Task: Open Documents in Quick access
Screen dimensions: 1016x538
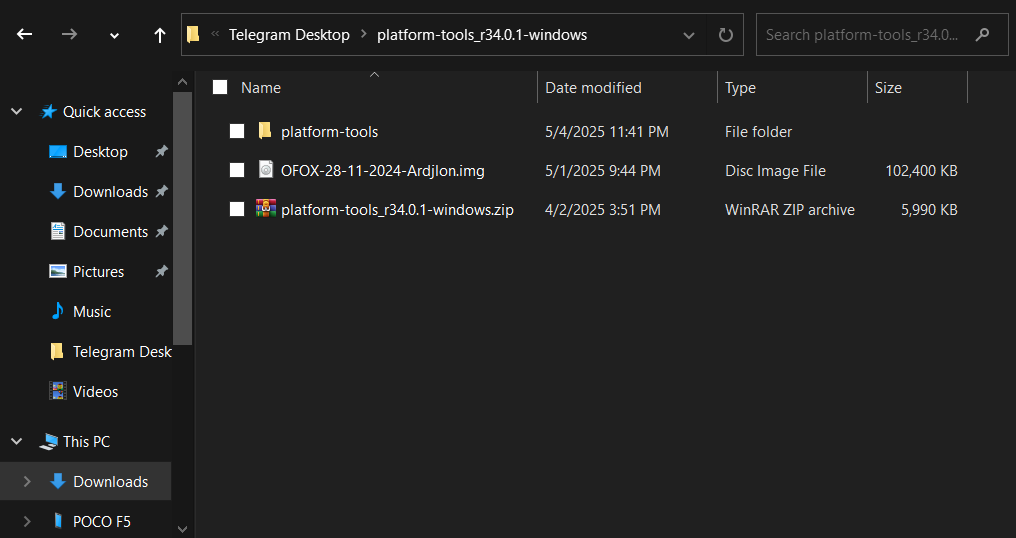Action: tap(110, 232)
